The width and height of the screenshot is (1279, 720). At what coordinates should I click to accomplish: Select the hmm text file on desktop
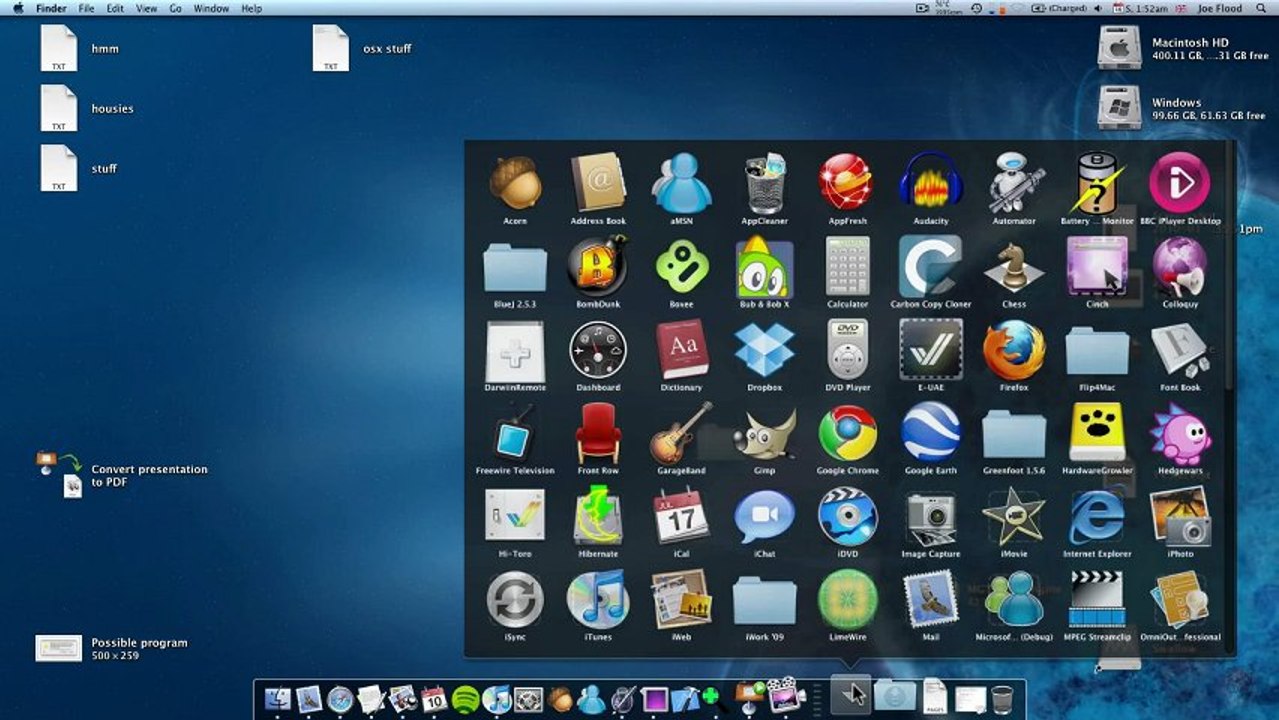tap(58, 48)
